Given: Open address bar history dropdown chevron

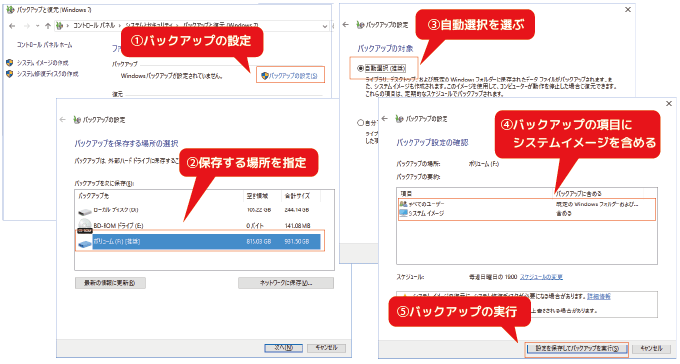Looking at the screenshot, I should point(325,26).
